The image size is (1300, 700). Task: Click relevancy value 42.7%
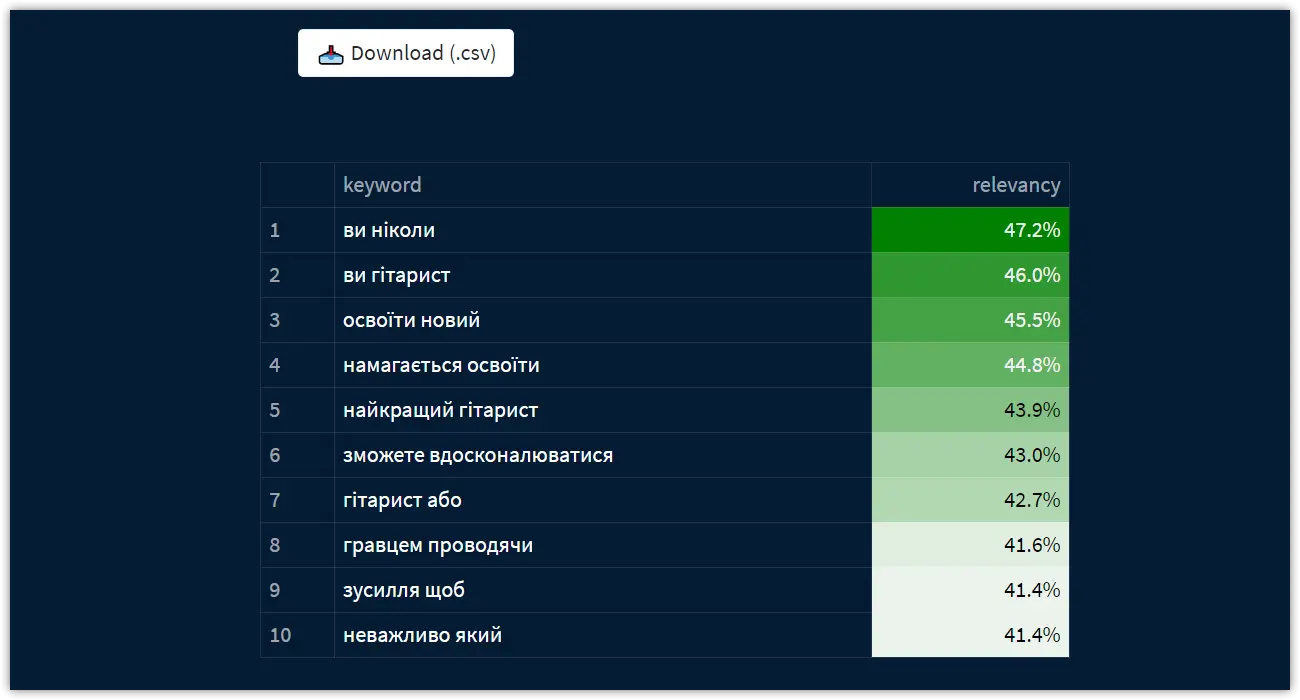coord(970,500)
